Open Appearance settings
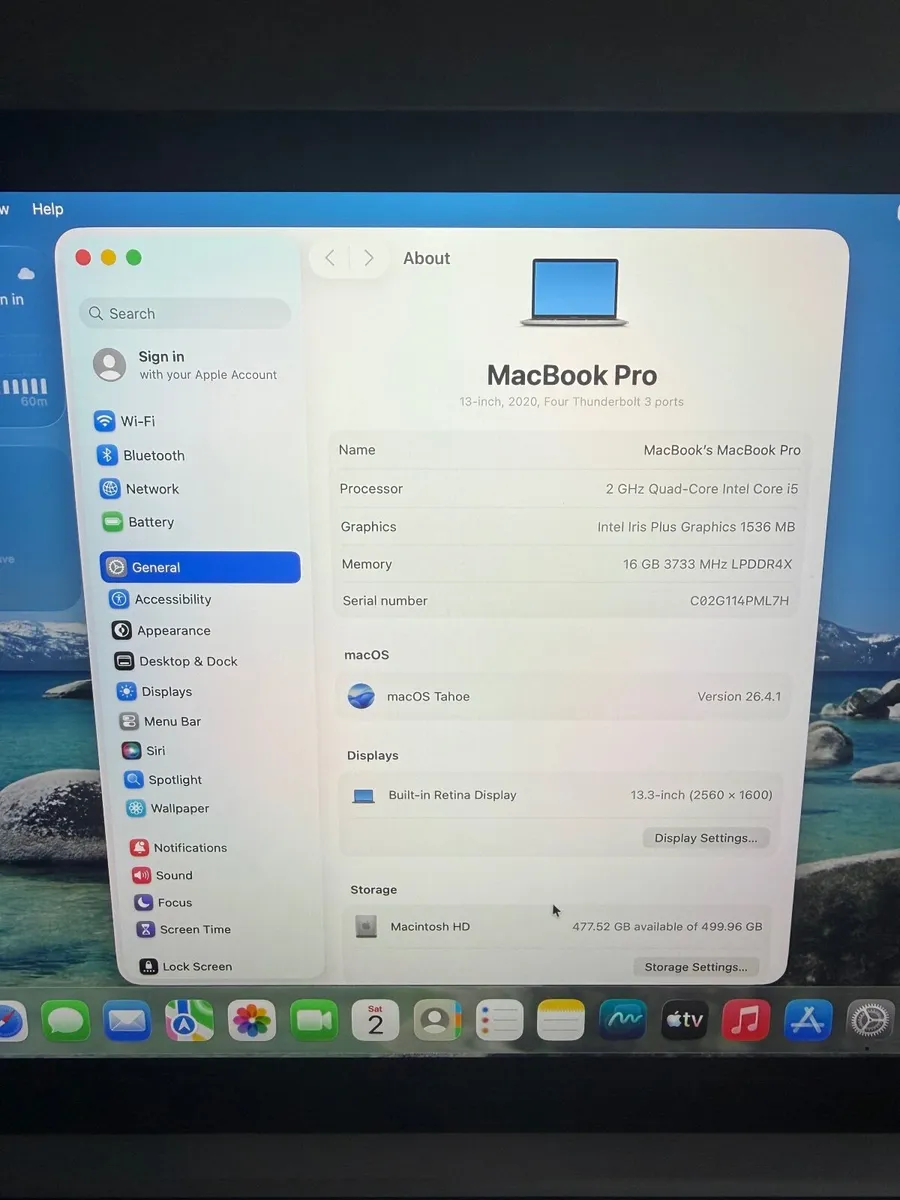 [x=161, y=630]
